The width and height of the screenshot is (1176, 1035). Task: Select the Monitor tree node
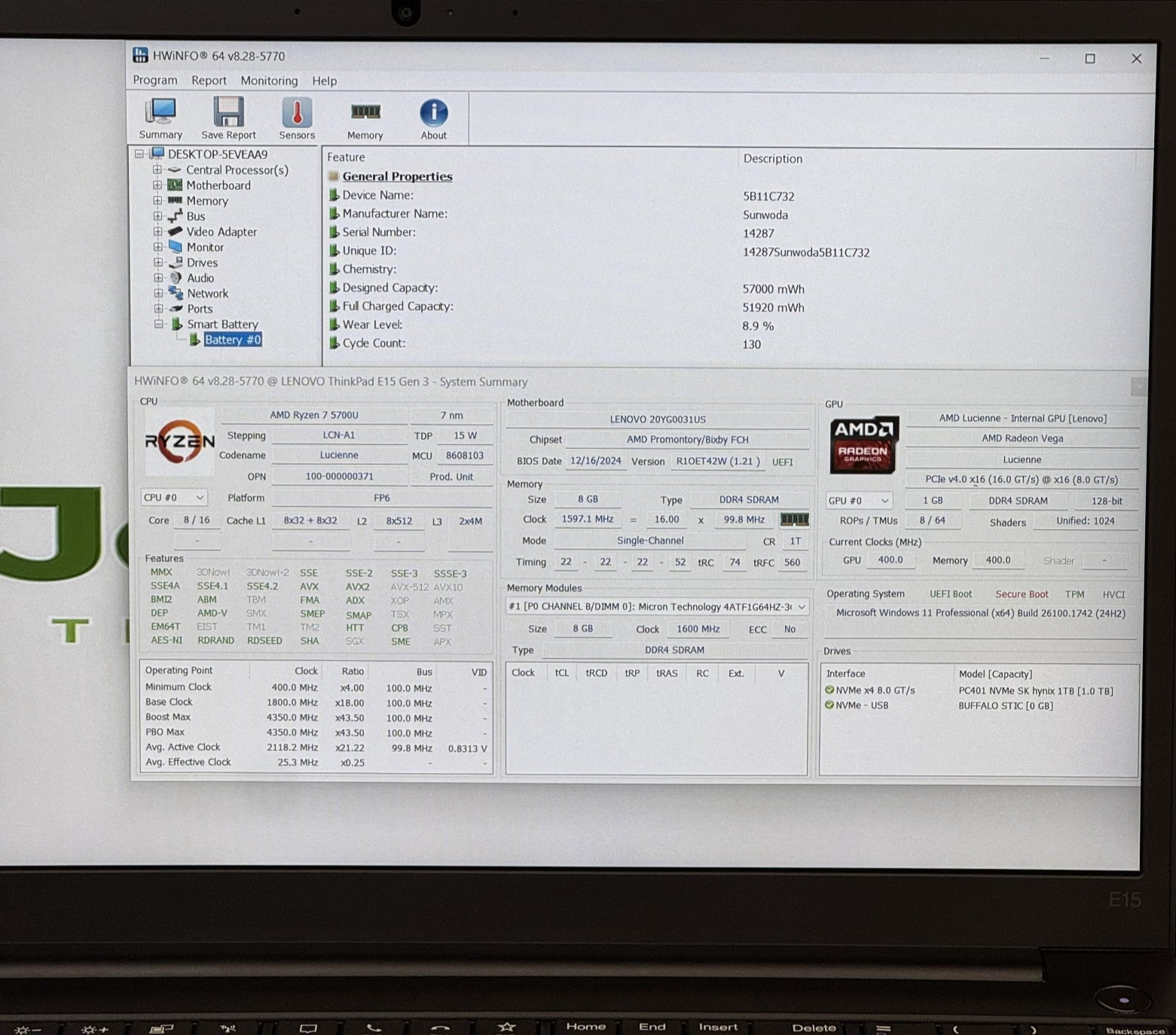[205, 247]
